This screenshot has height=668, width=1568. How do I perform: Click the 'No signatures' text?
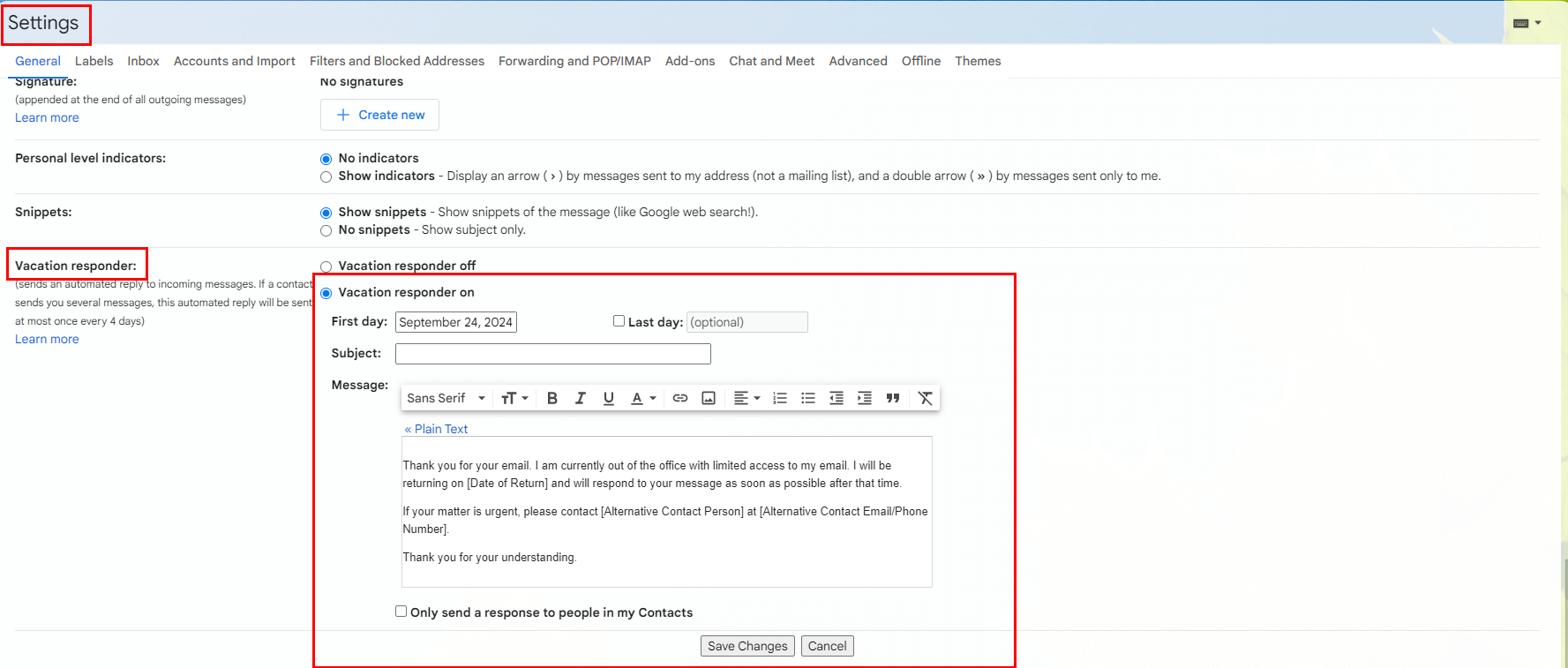(362, 82)
